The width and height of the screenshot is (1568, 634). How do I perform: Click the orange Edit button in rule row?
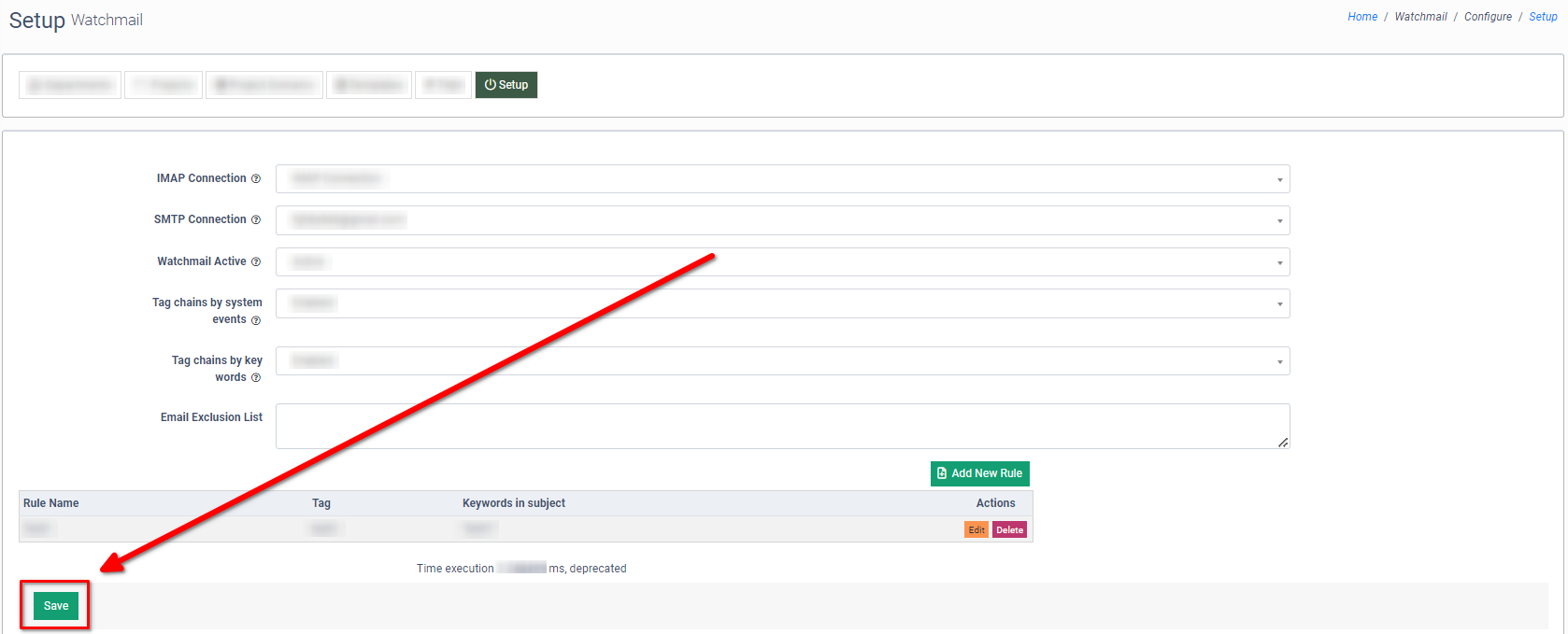976,530
